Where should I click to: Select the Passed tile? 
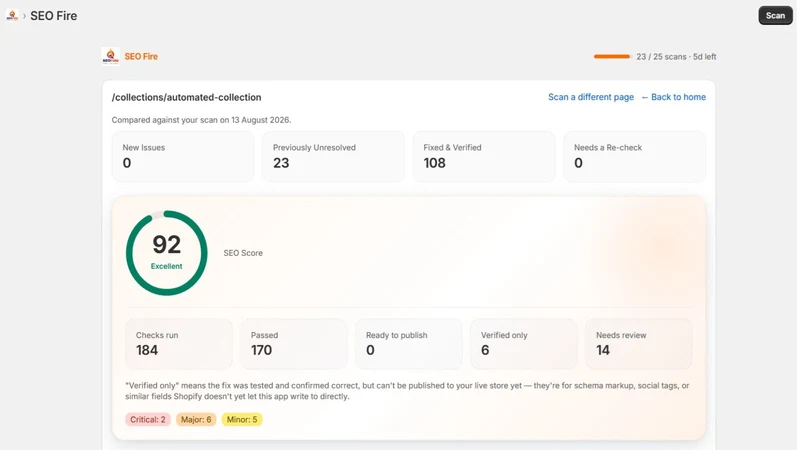coord(294,344)
